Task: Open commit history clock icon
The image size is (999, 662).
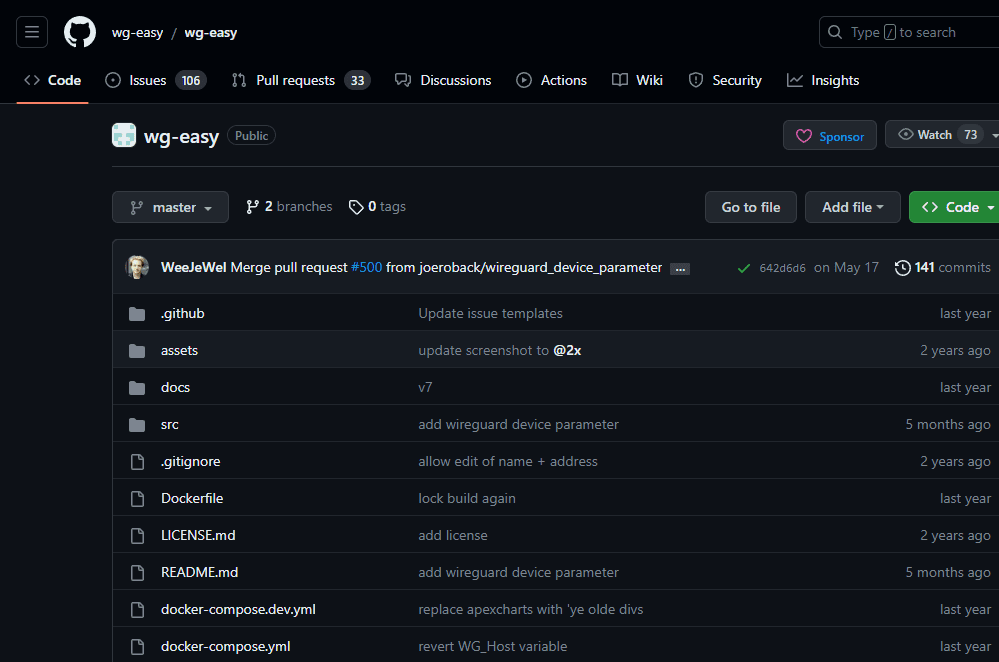Action: [902, 268]
